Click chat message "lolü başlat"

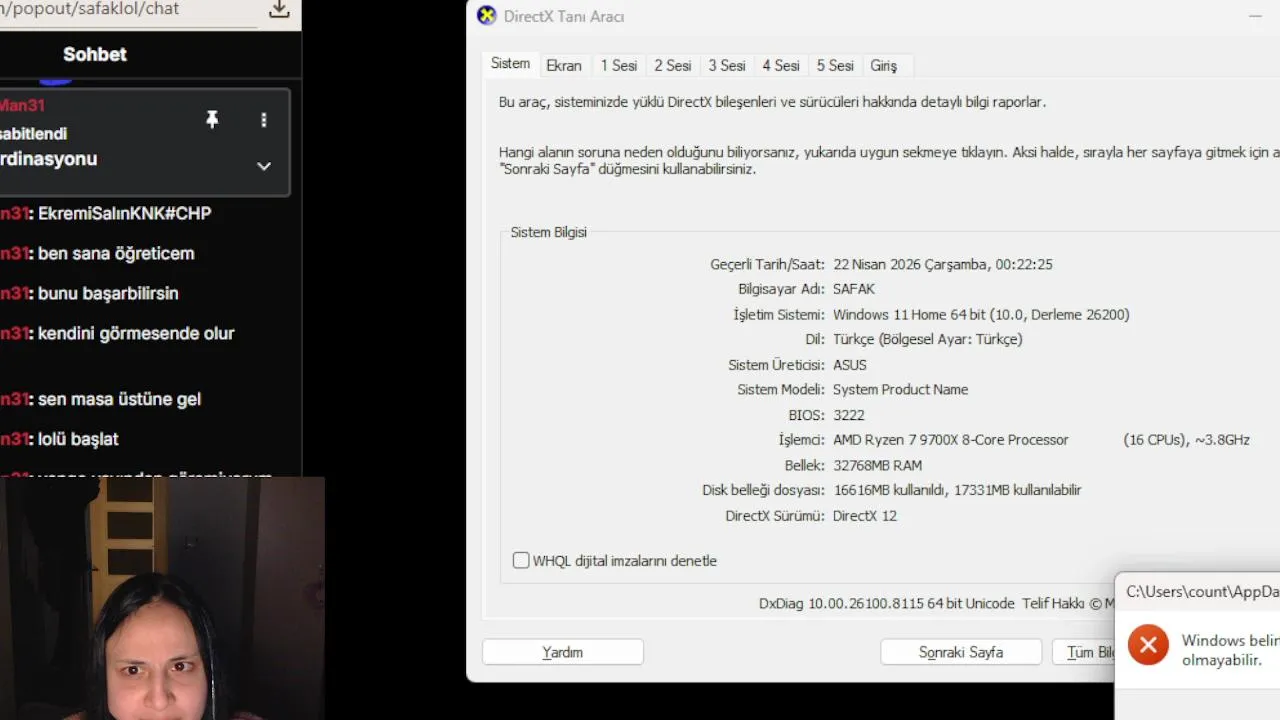[x=78, y=439]
